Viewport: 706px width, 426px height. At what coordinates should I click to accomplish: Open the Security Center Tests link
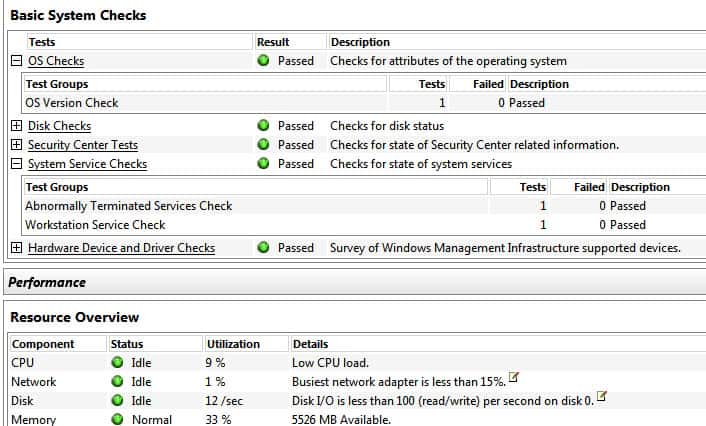tap(83, 145)
